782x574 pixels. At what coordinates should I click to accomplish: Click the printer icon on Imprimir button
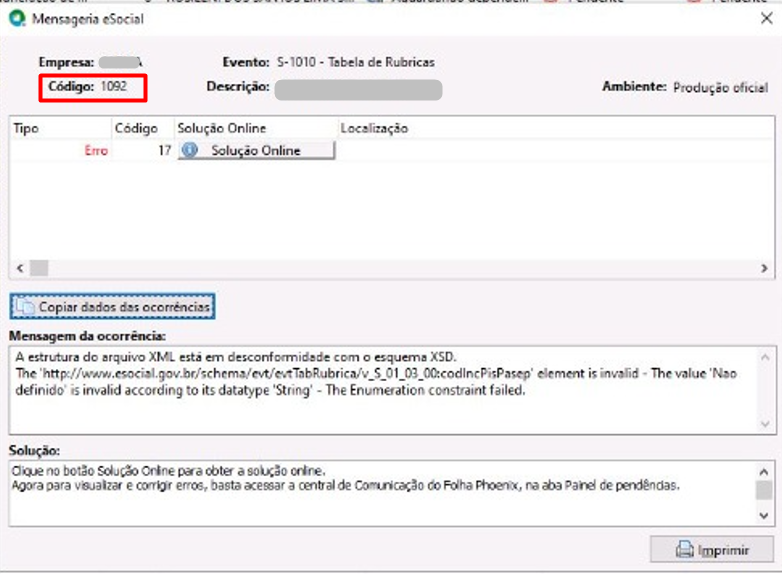684,549
